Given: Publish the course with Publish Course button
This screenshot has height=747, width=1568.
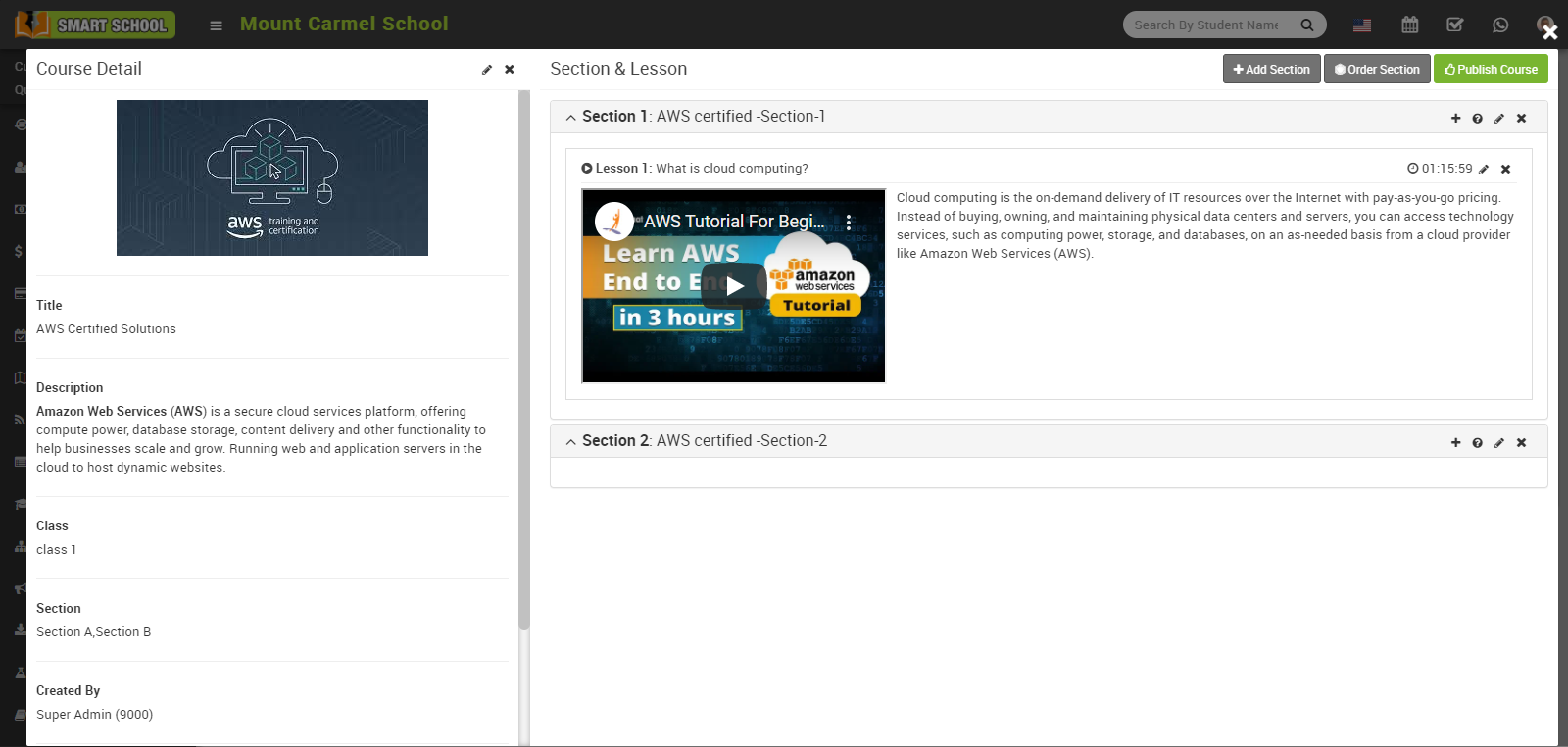Looking at the screenshot, I should pyautogui.click(x=1490, y=69).
